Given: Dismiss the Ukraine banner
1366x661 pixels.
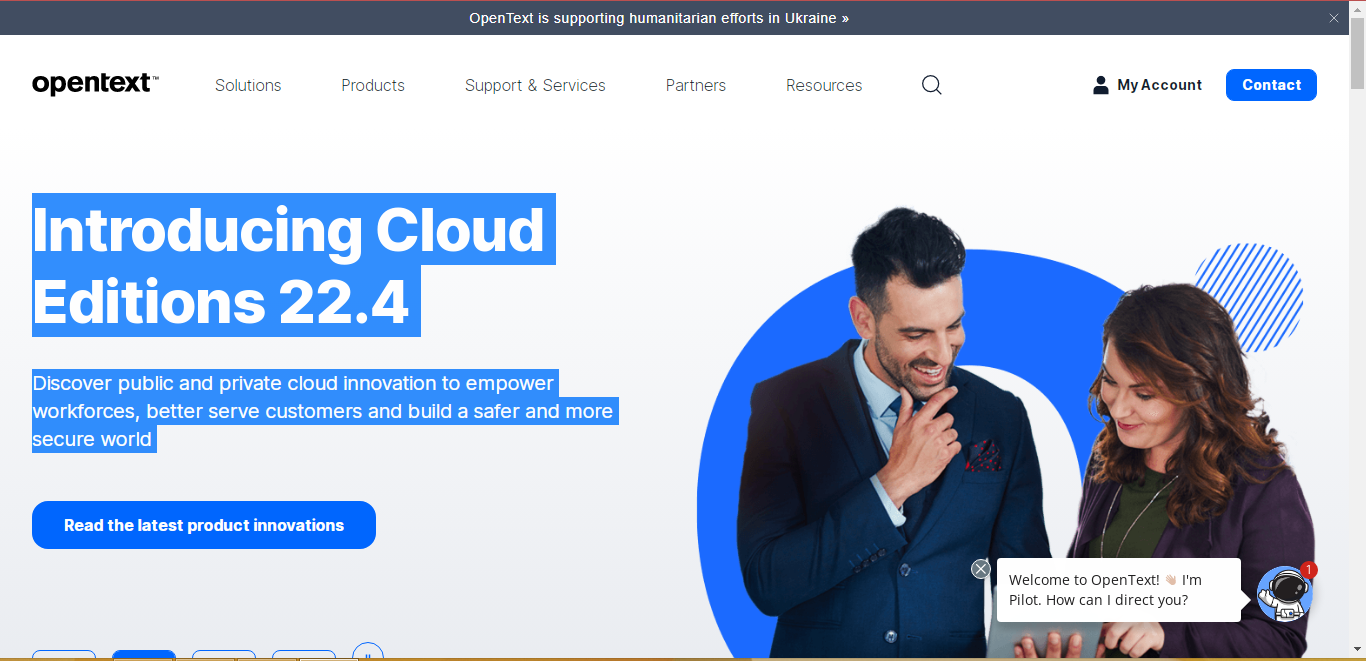Looking at the screenshot, I should 1334,18.
